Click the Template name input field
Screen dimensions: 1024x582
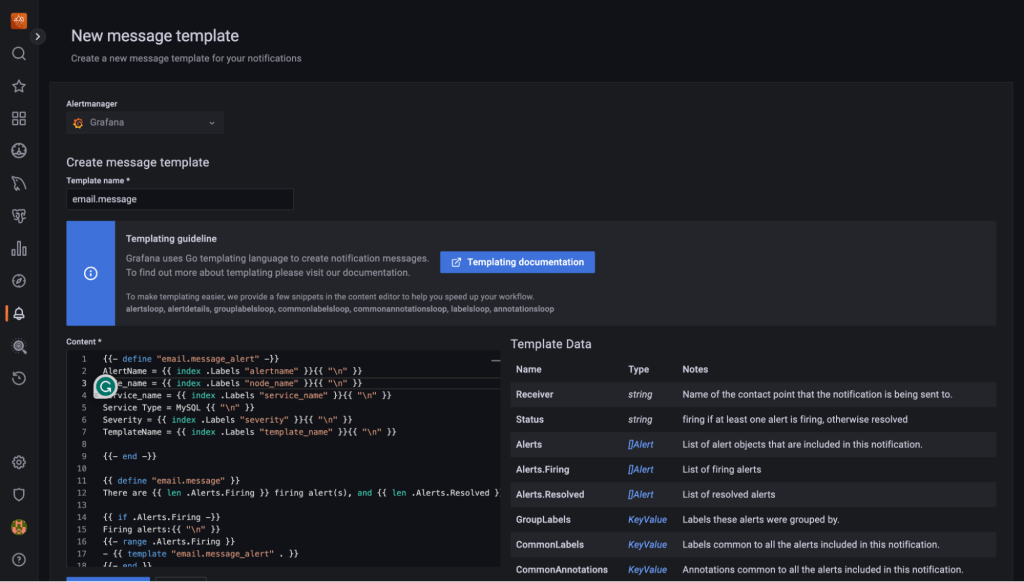click(180, 200)
